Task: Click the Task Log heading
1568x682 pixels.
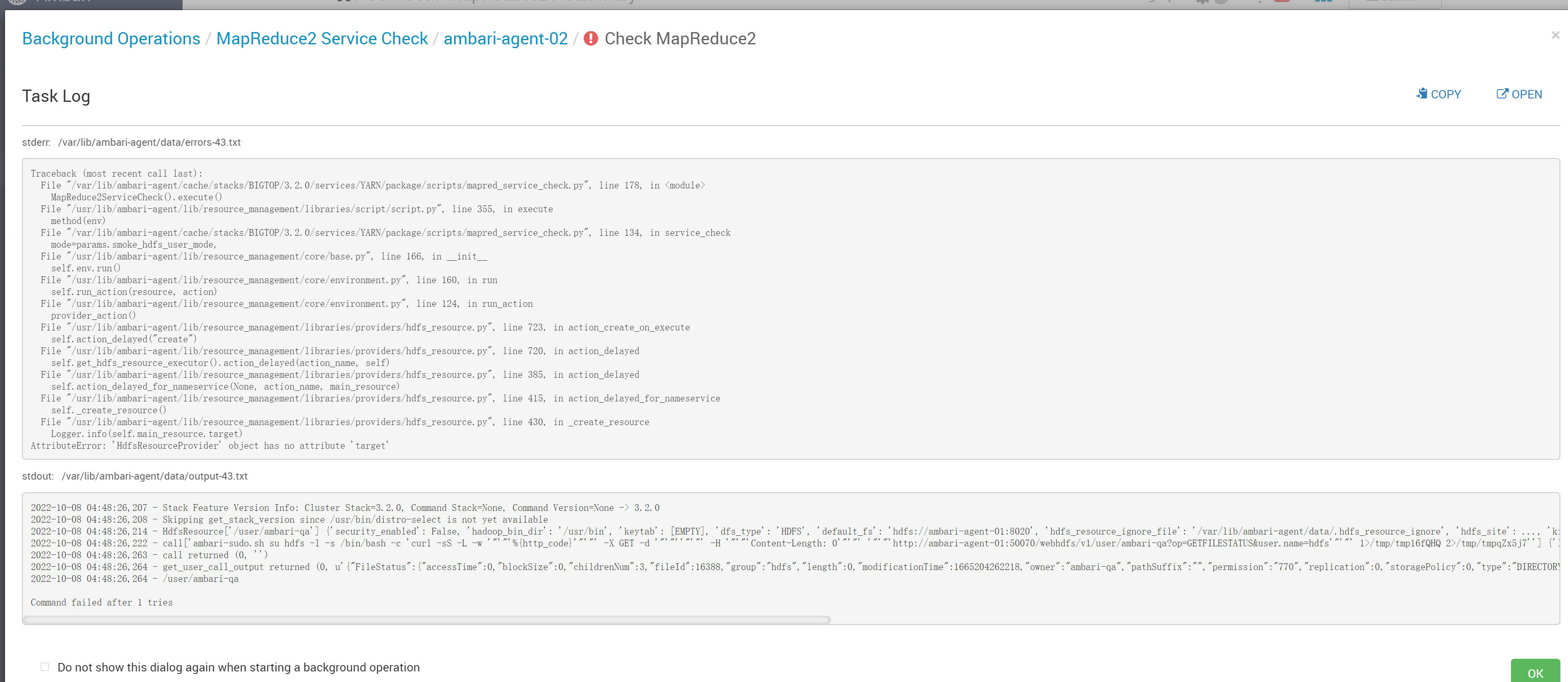Action: 56,96
